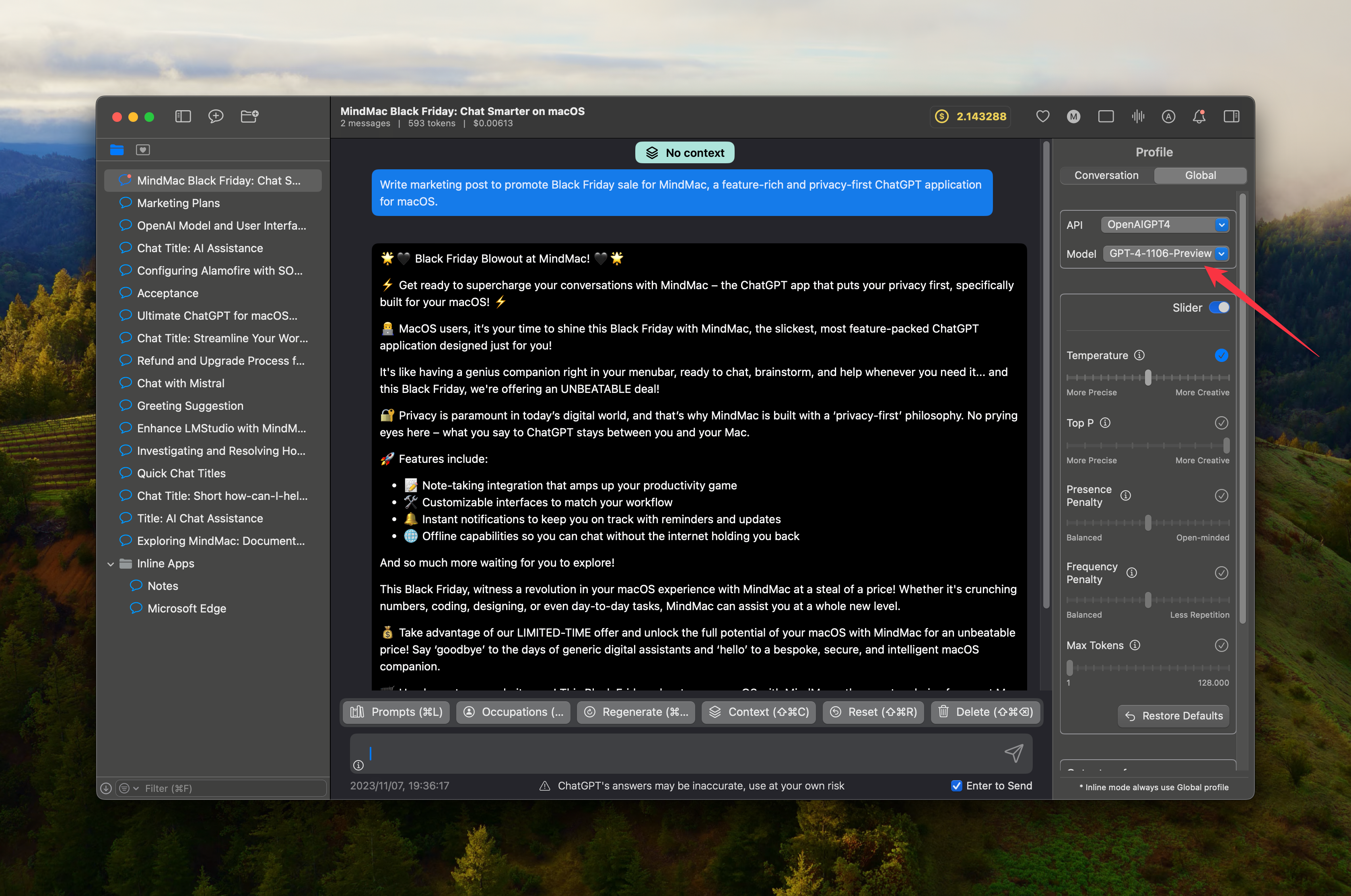Click Prompts (⌘L) button
The width and height of the screenshot is (1351, 896).
pos(397,712)
